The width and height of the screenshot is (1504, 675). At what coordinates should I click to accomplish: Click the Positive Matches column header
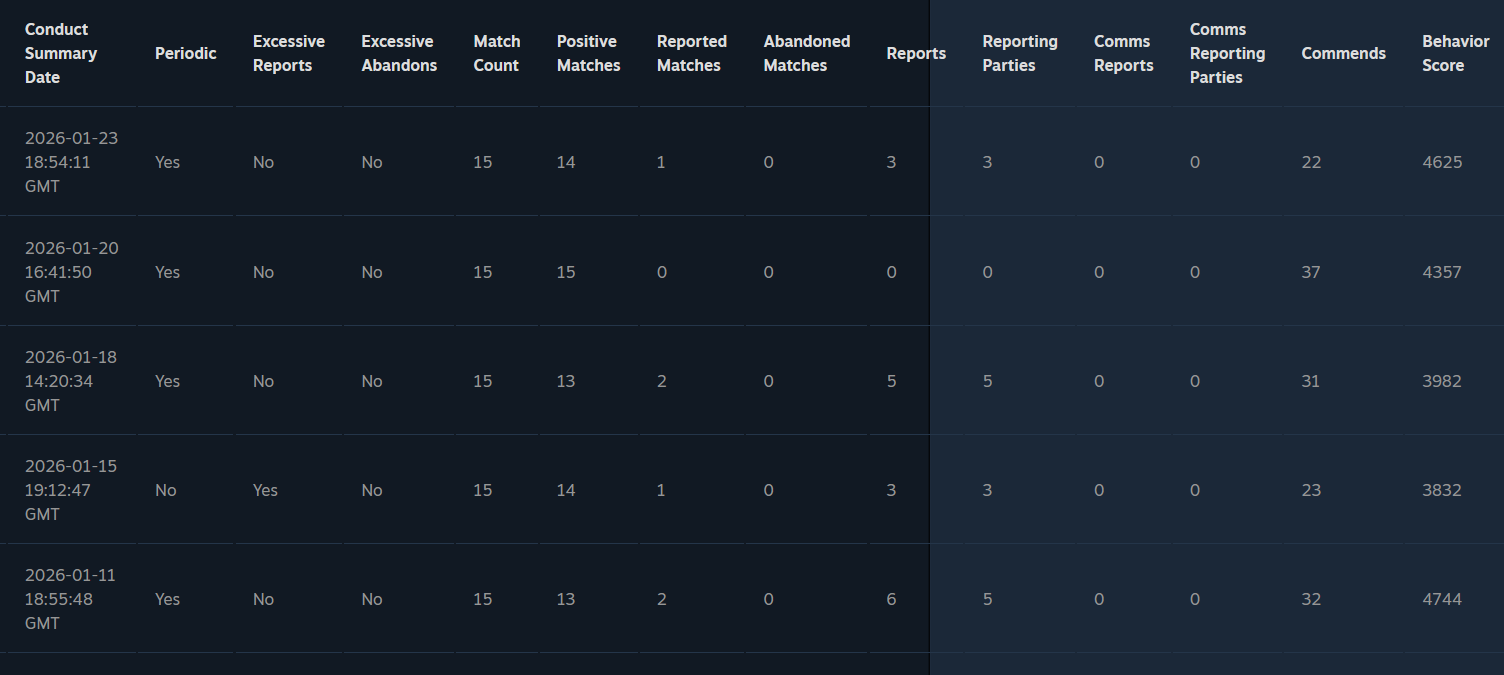point(588,53)
